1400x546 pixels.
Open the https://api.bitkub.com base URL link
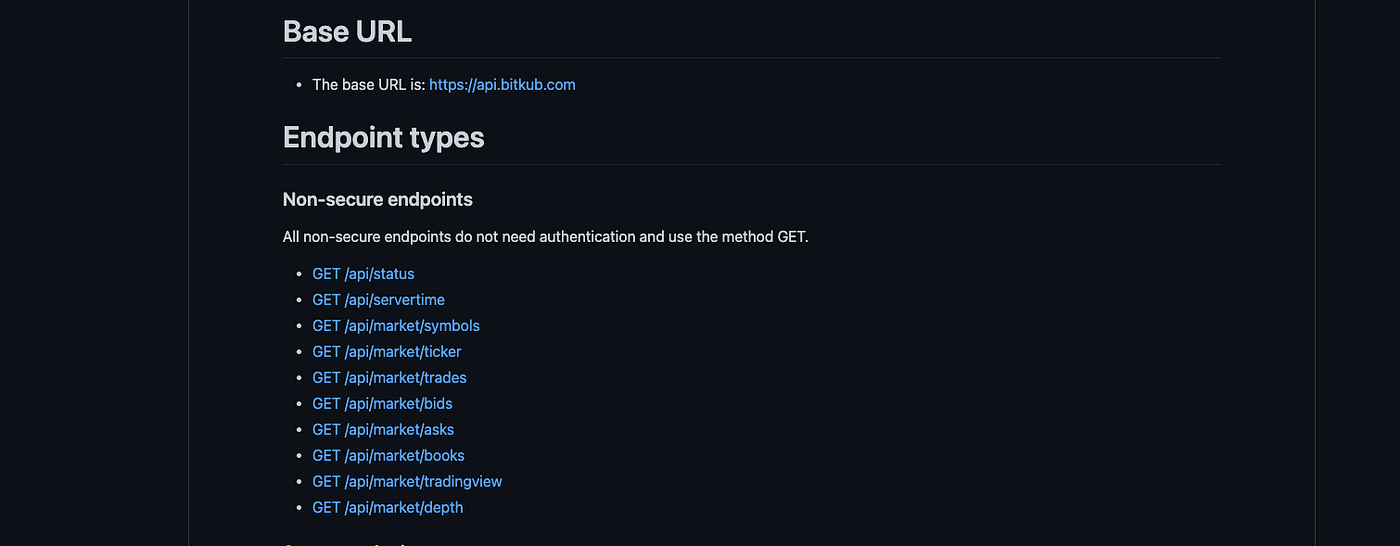(502, 85)
